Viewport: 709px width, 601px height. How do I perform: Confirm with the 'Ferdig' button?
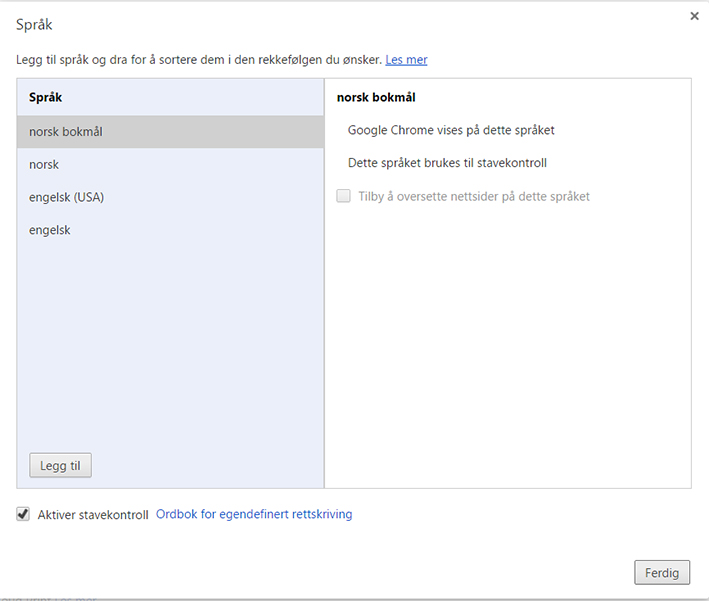(661, 573)
